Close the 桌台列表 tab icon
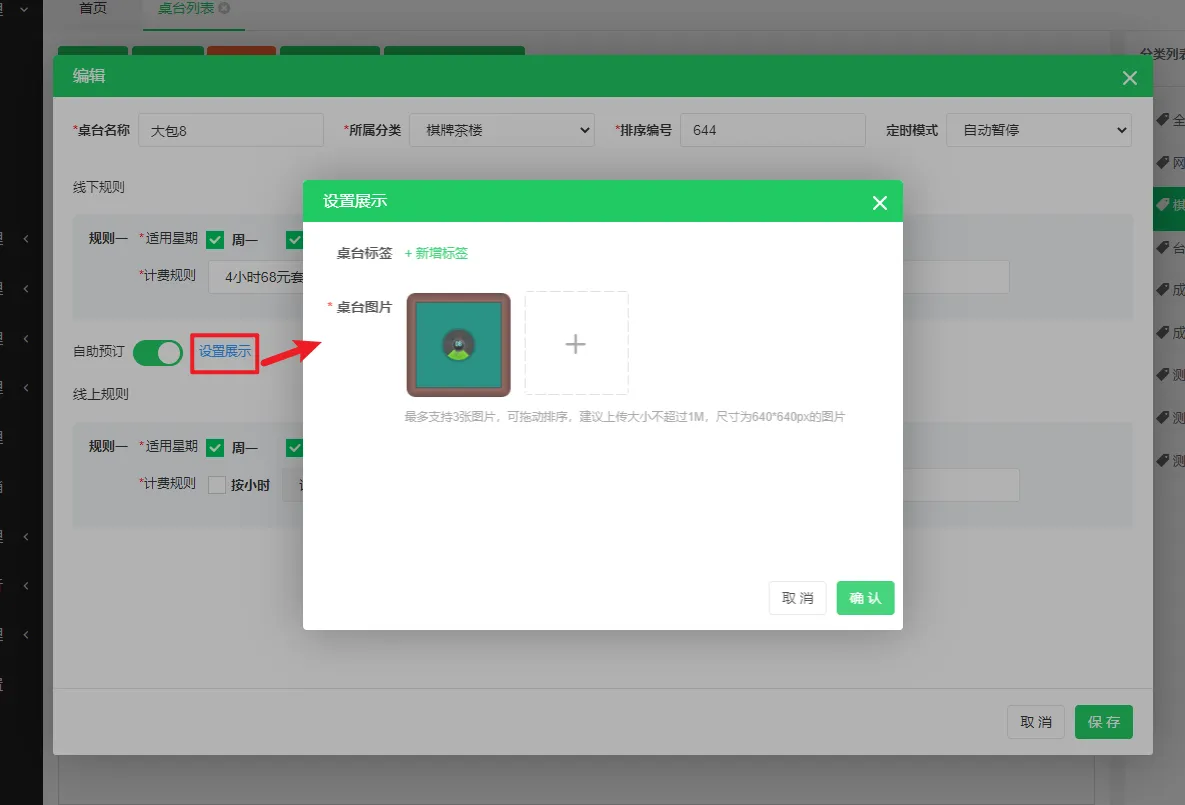This screenshot has height=805, width=1185. pyautogui.click(x=224, y=8)
